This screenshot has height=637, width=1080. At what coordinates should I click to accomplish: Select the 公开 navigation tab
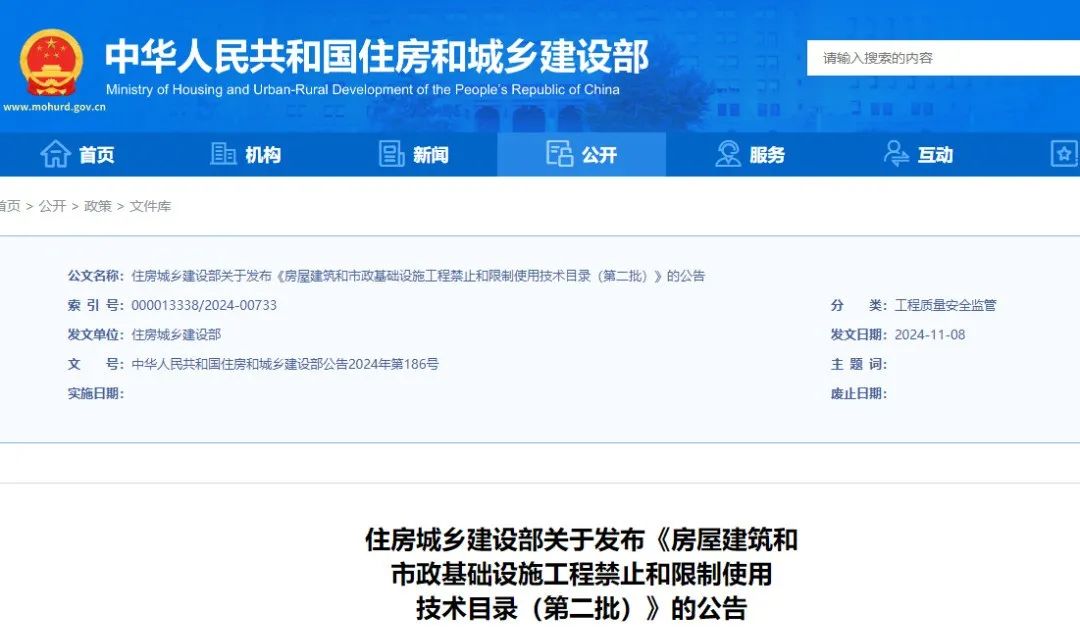pyautogui.click(x=581, y=154)
